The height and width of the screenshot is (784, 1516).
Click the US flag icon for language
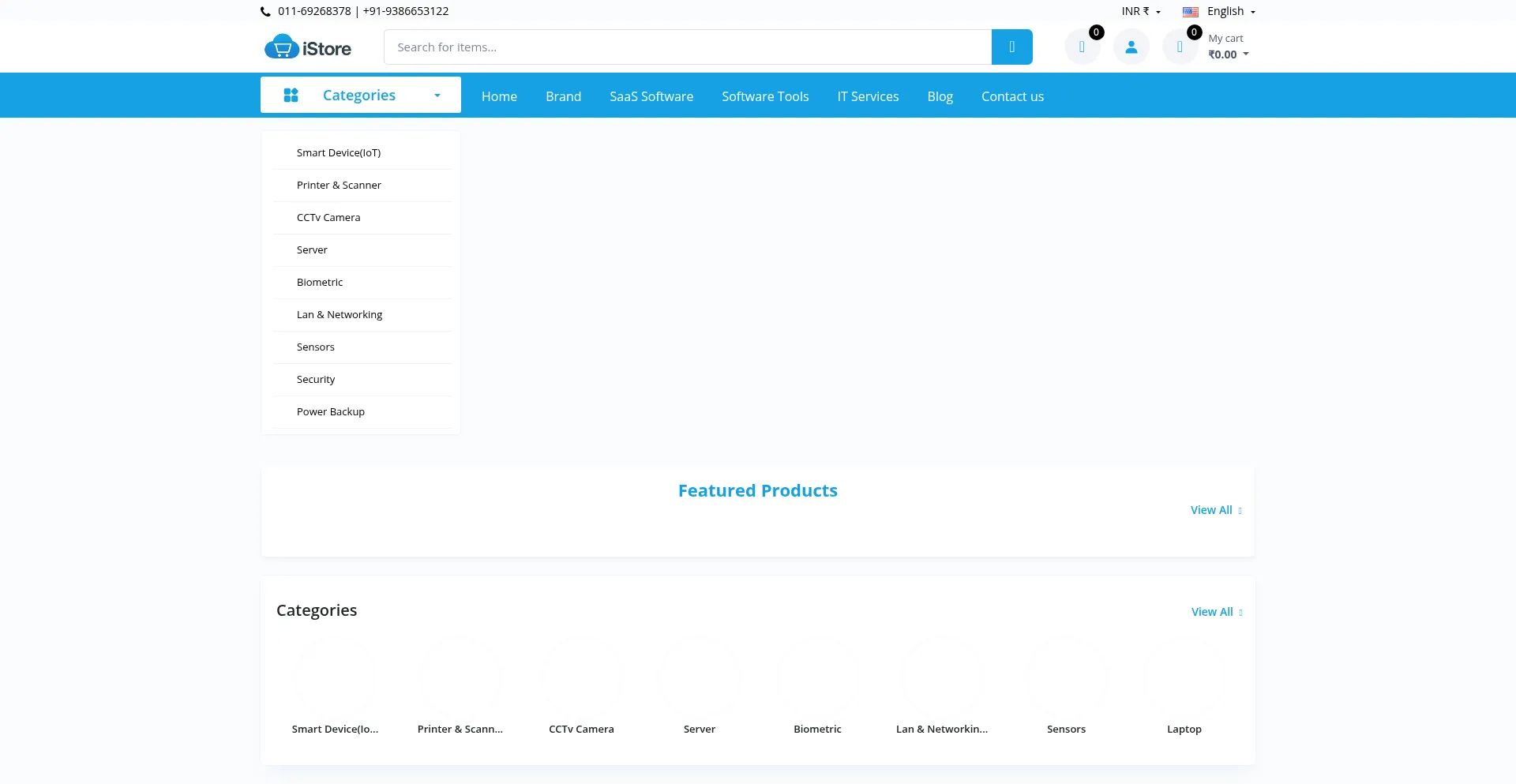click(1190, 11)
